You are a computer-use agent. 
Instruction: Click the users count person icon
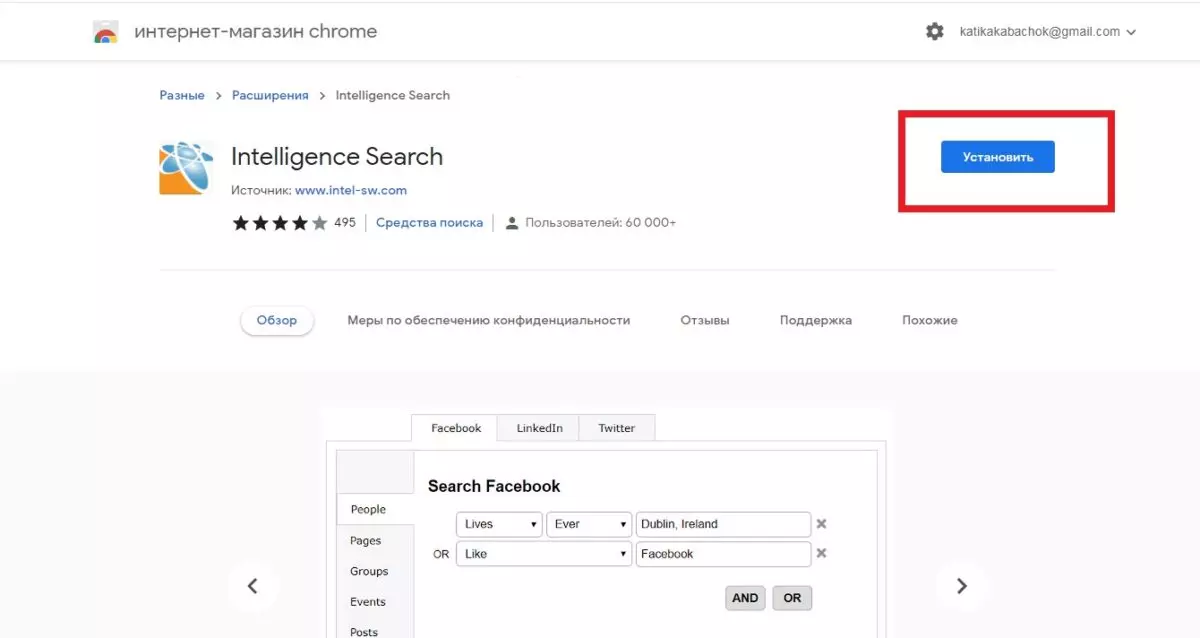(512, 223)
